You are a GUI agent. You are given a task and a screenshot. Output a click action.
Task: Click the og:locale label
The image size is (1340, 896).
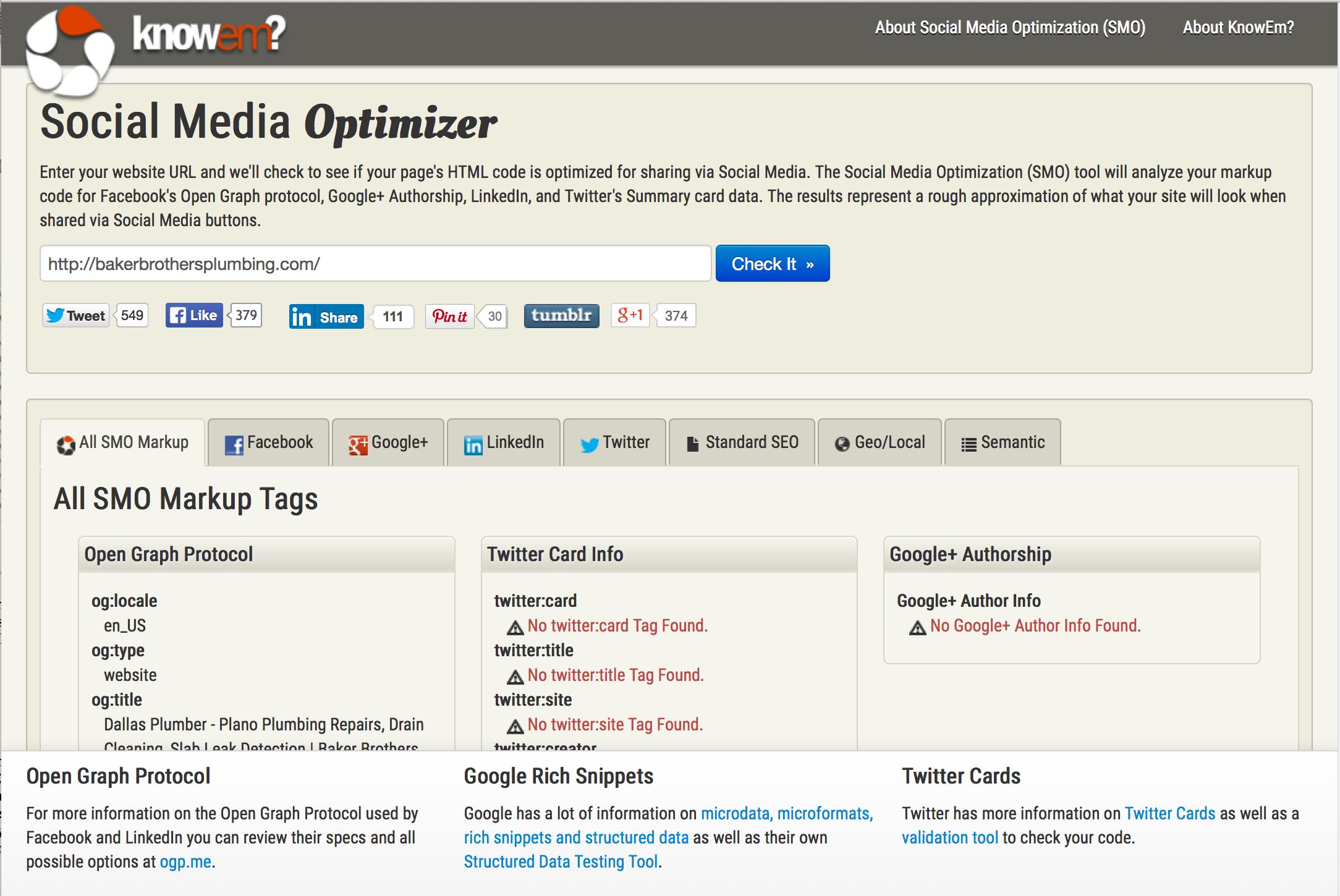pos(124,601)
